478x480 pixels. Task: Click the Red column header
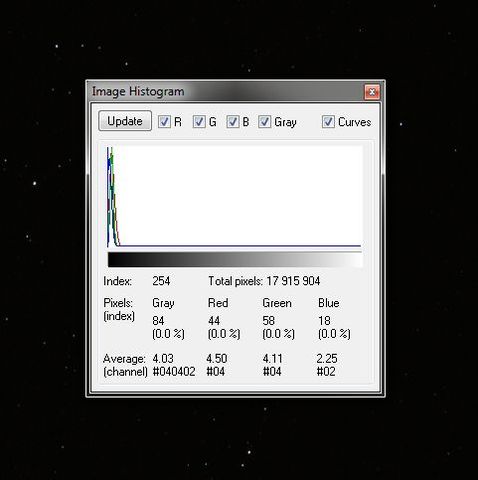(x=218, y=303)
